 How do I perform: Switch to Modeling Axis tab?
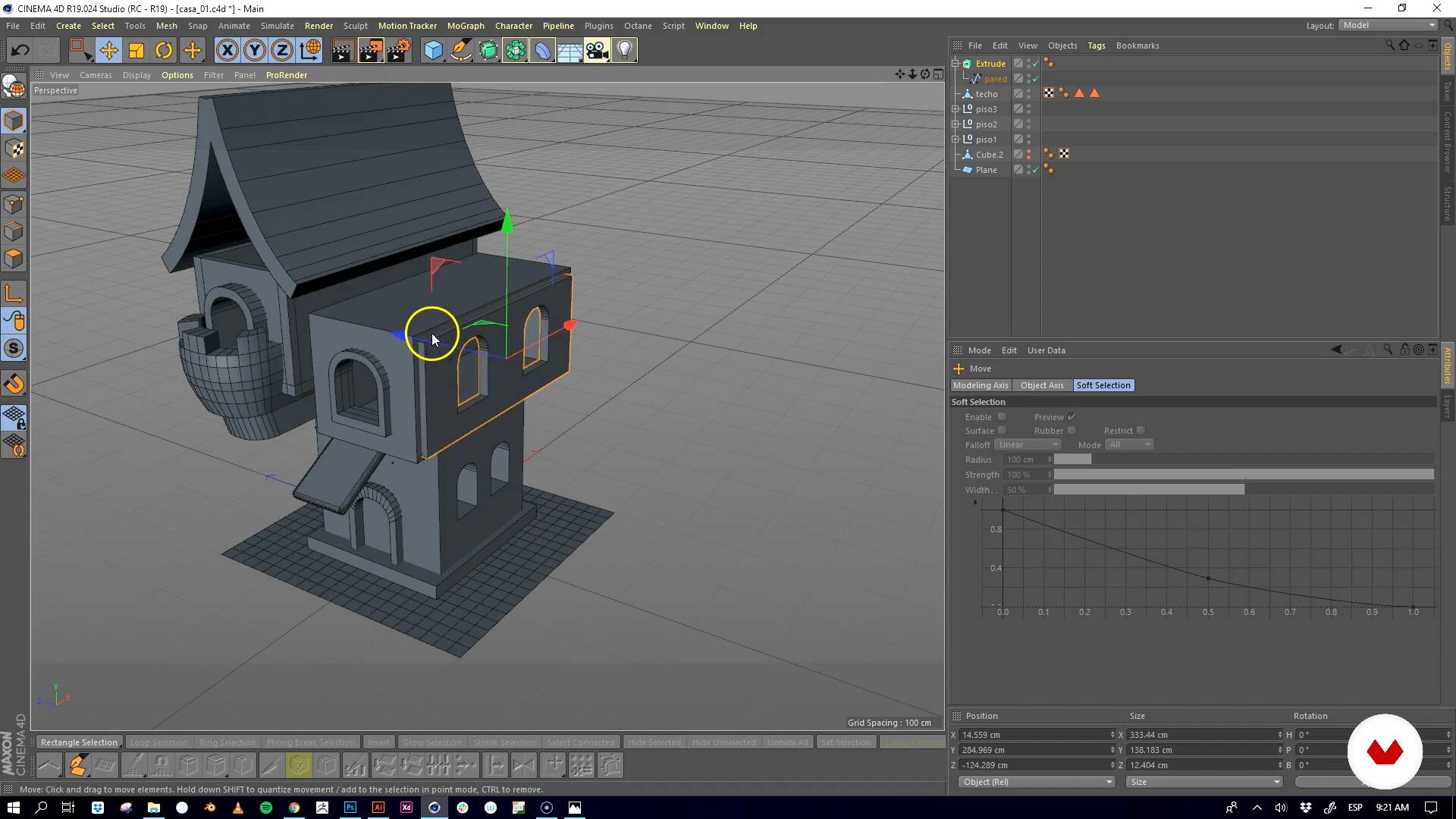click(981, 385)
